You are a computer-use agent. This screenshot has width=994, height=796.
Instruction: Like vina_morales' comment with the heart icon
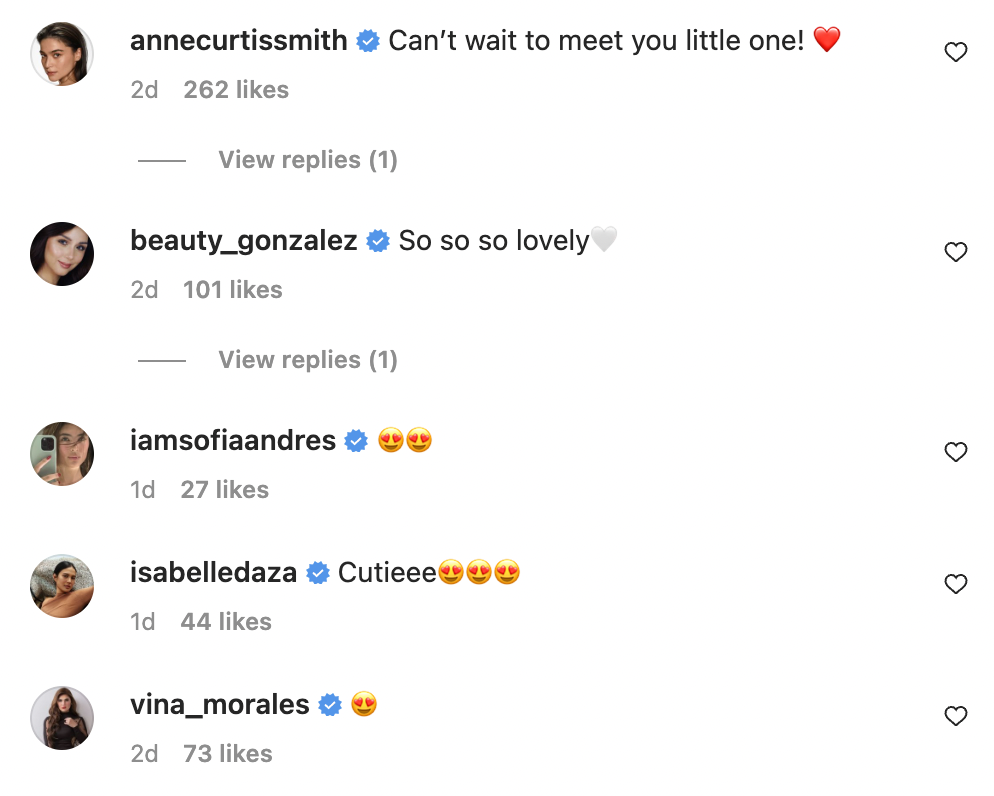point(955,715)
